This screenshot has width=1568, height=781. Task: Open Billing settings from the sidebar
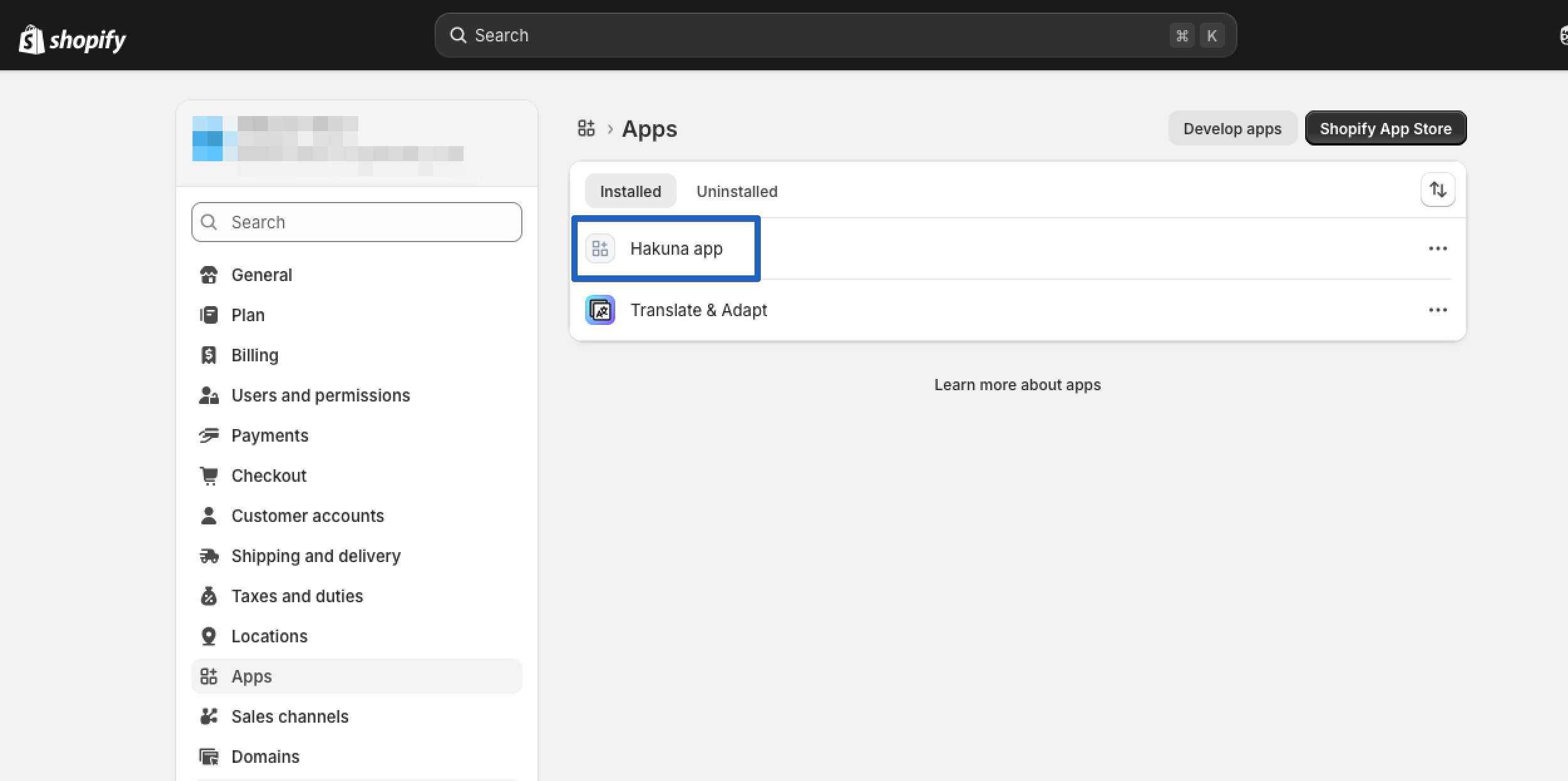(254, 355)
